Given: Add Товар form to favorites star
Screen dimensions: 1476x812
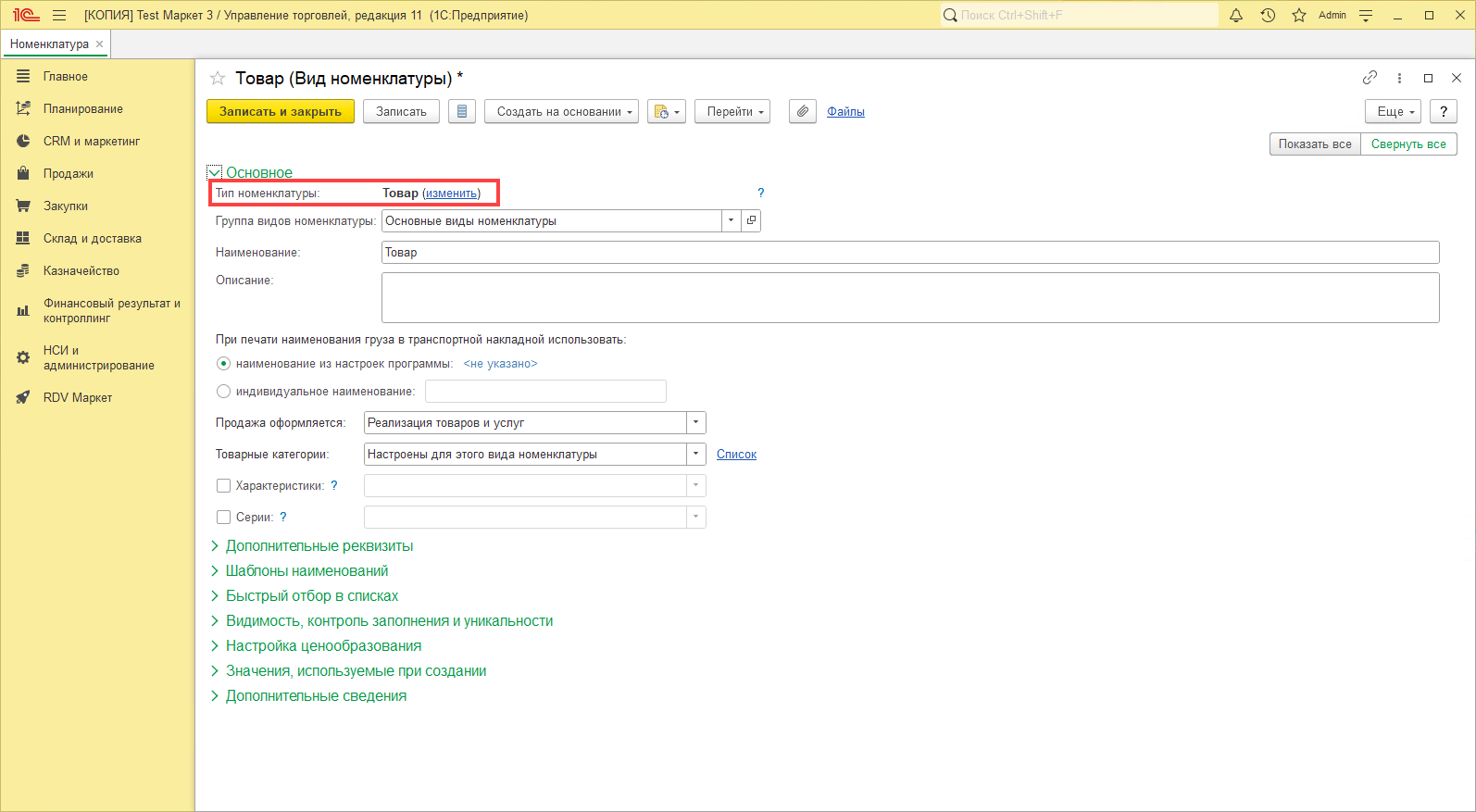Looking at the screenshot, I should (218, 79).
